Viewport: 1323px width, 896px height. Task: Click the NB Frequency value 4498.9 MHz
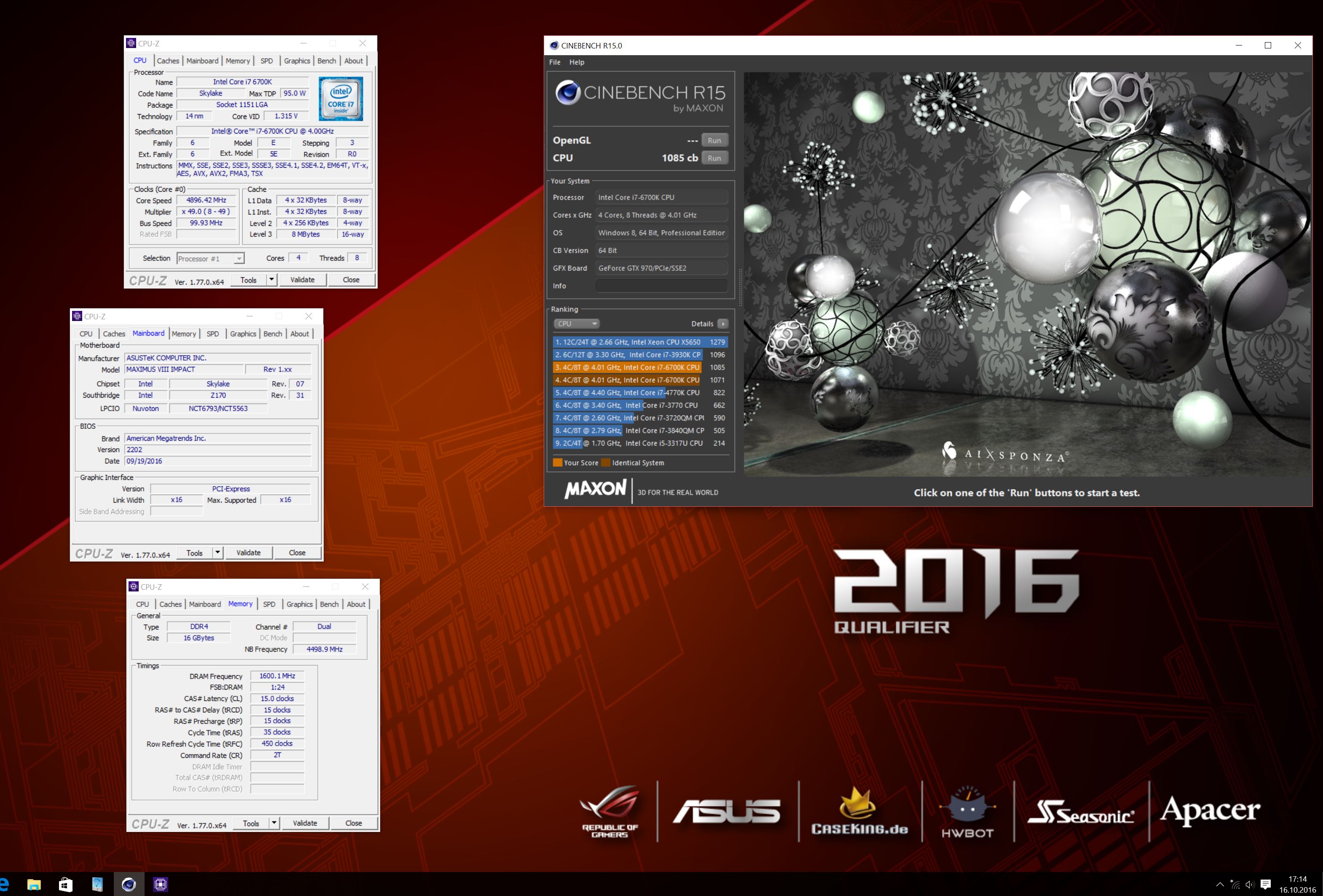(x=325, y=649)
